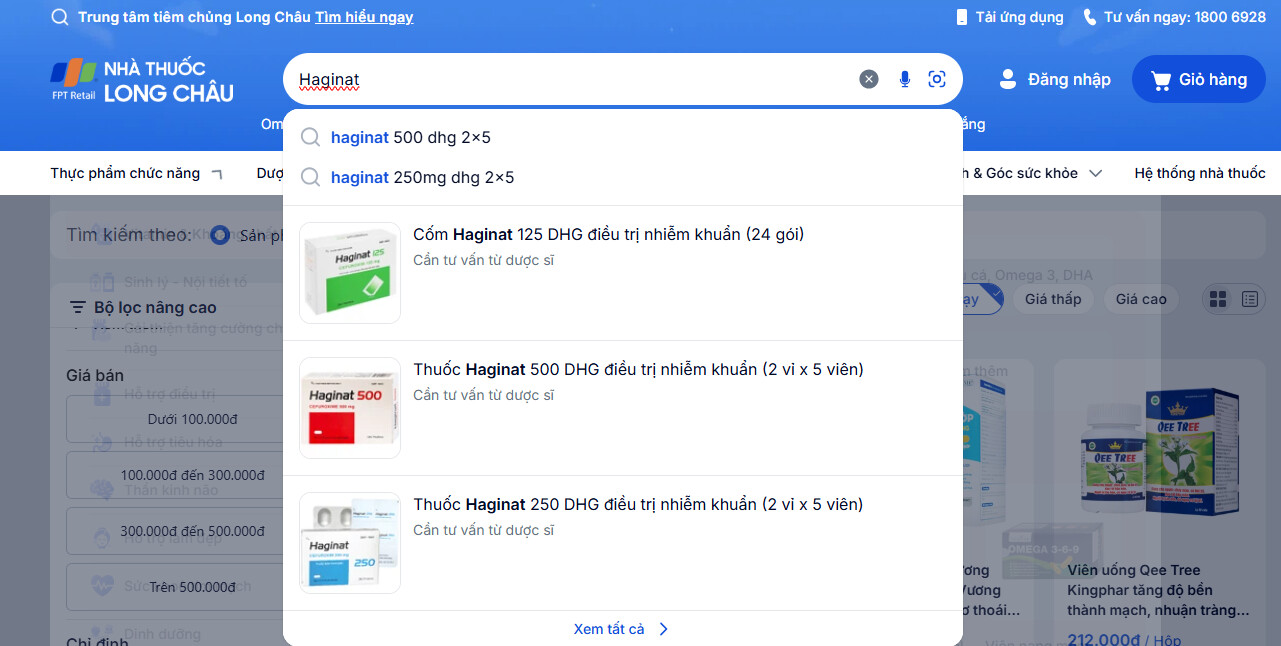Click Tải ứng dụng link
Viewport: 1281px width, 646px height.
[1019, 17]
